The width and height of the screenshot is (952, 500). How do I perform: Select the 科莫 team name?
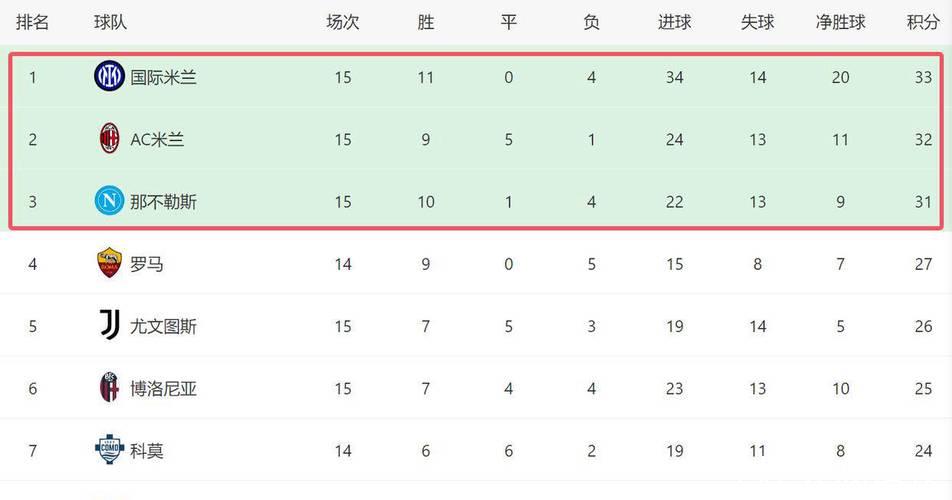click(147, 450)
